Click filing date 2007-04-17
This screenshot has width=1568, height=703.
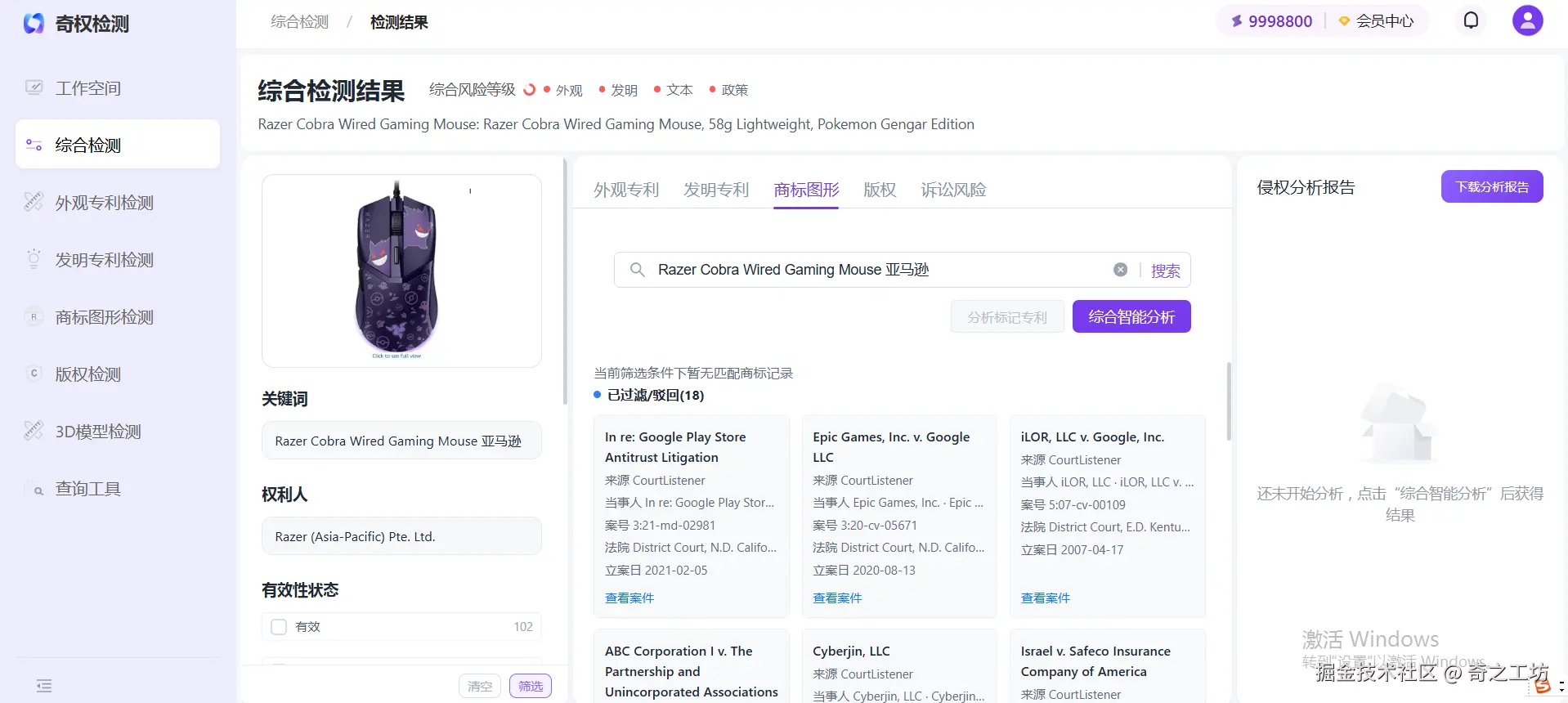[x=1092, y=550]
